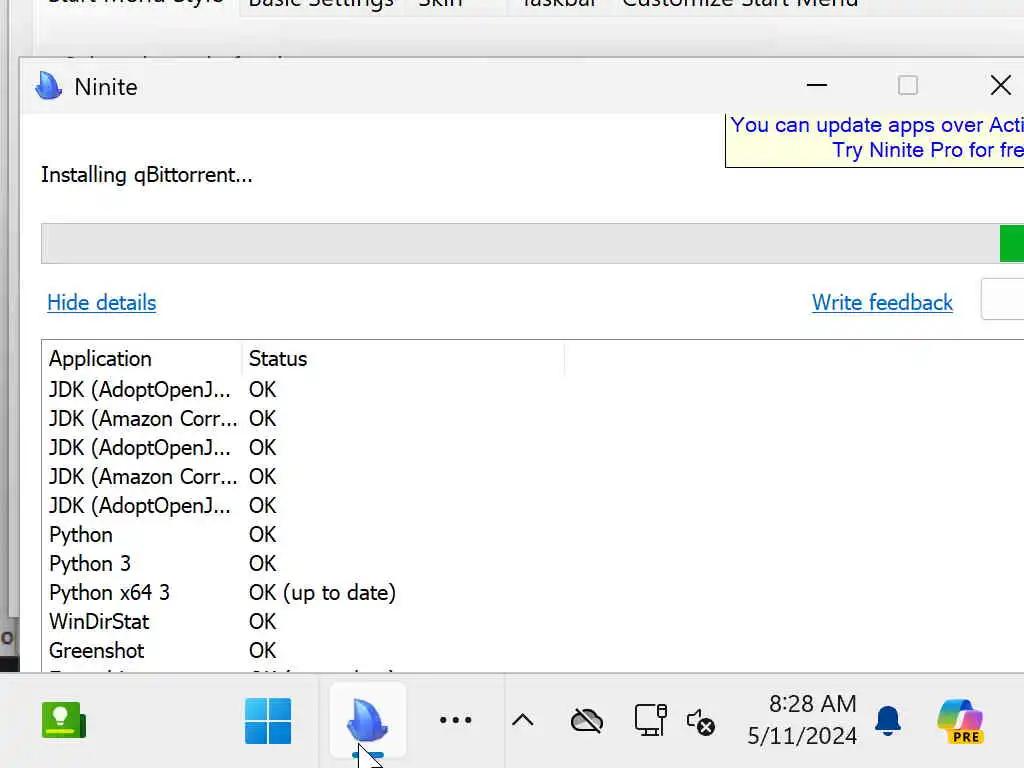Close the Ninite window
Screen dimensions: 1024x768
(1000, 86)
